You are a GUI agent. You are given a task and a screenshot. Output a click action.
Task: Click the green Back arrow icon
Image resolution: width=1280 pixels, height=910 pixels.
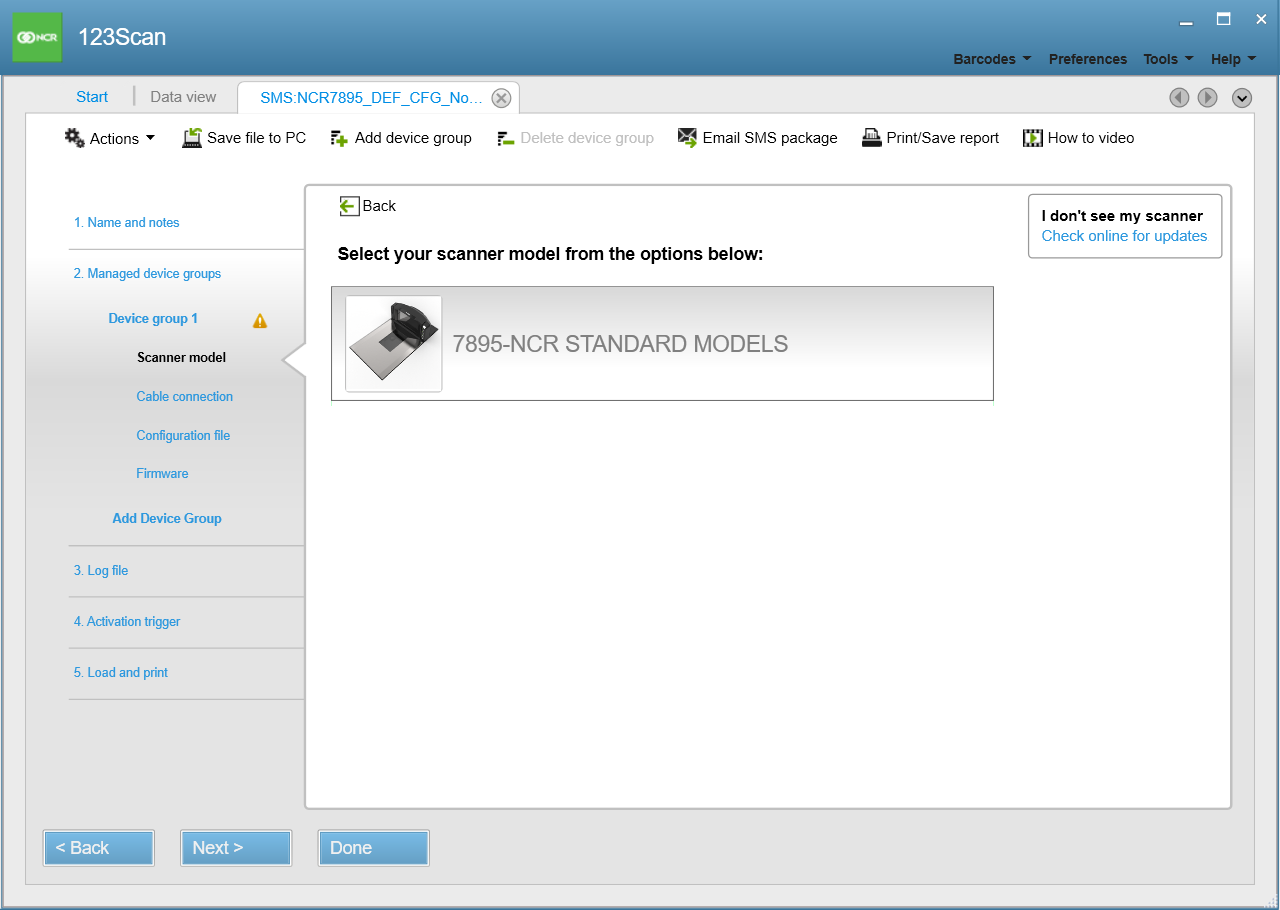point(349,206)
